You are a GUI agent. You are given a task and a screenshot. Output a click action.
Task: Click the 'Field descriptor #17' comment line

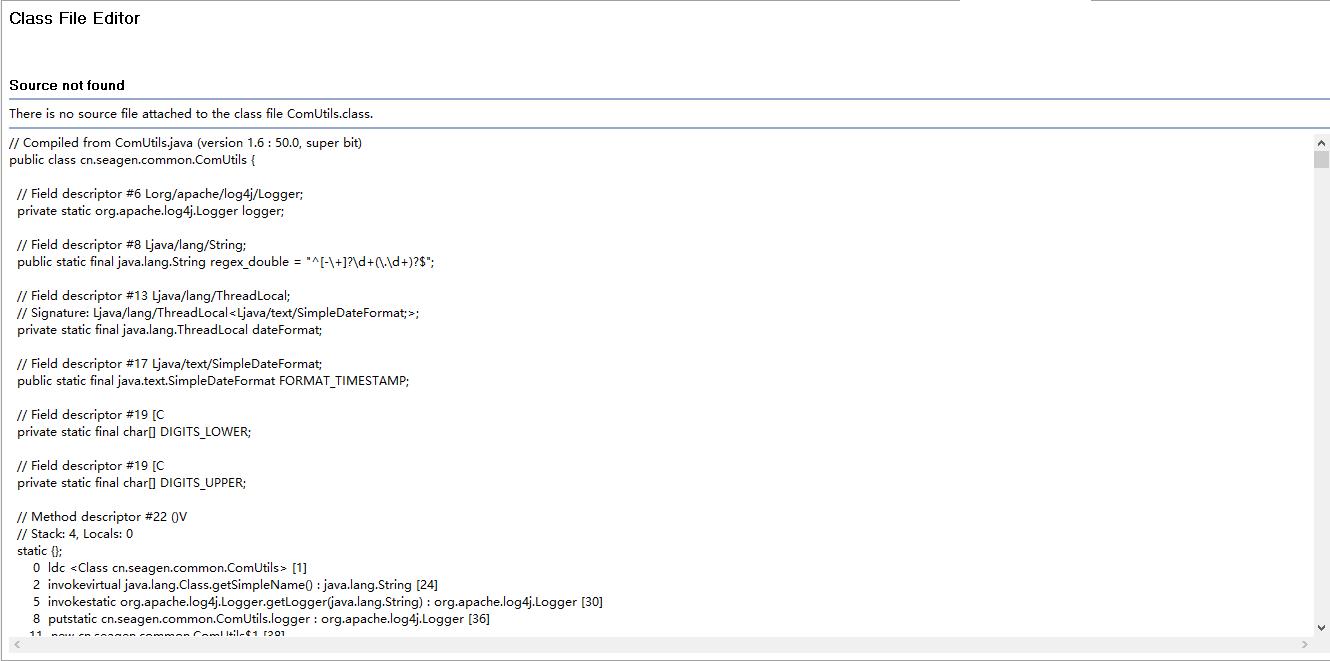coord(170,364)
